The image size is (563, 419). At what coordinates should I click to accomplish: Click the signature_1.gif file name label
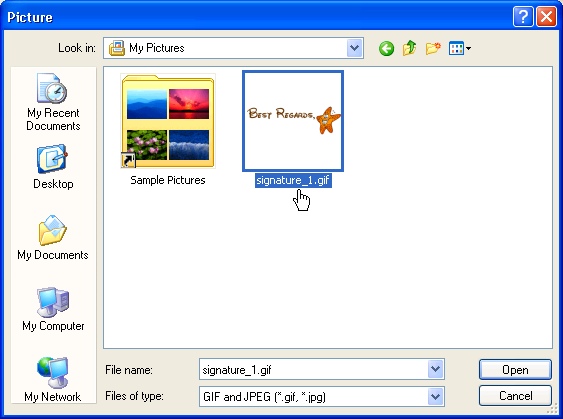tap(293, 180)
